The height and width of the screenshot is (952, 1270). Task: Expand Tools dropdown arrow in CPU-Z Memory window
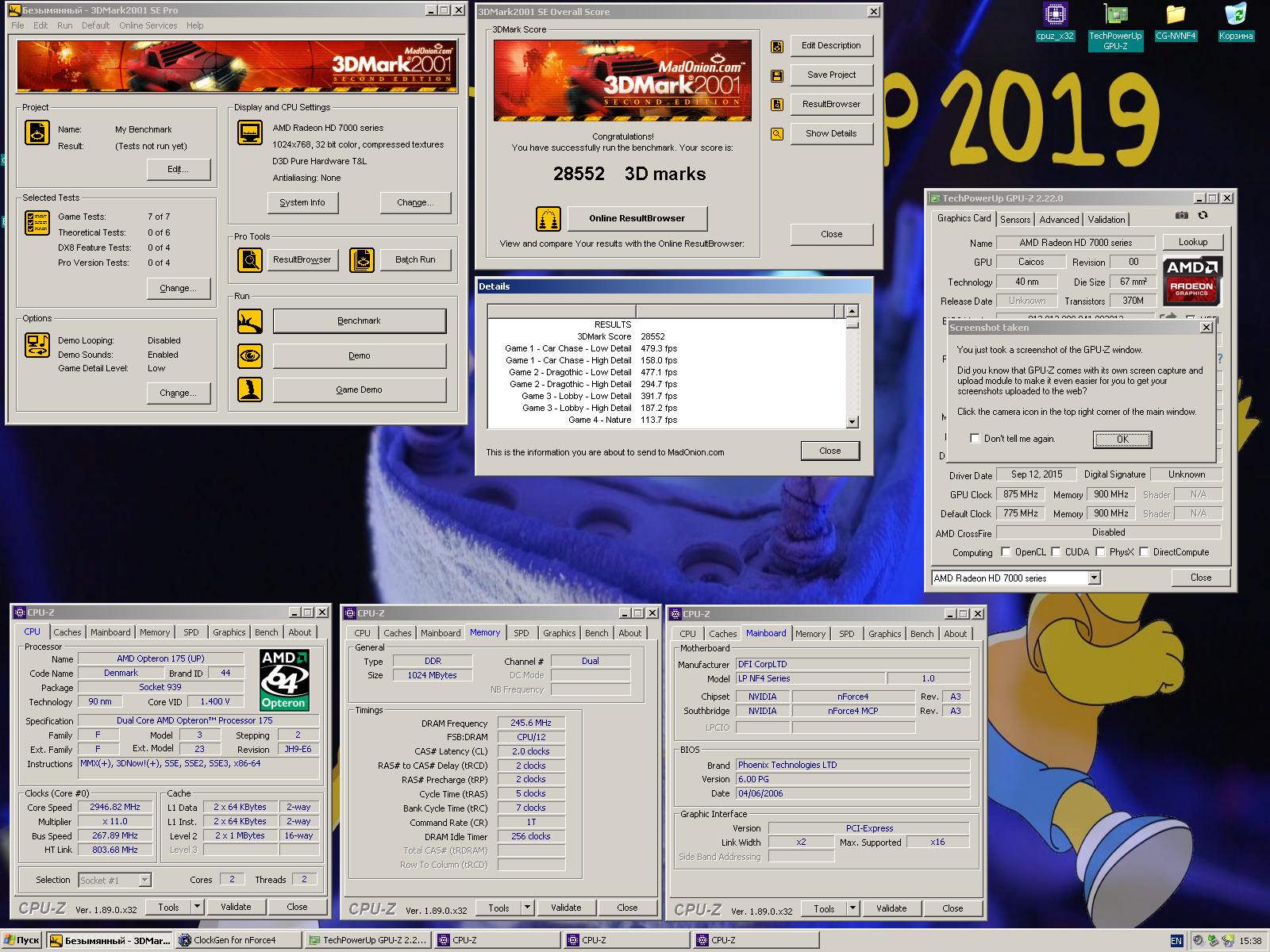(x=528, y=908)
